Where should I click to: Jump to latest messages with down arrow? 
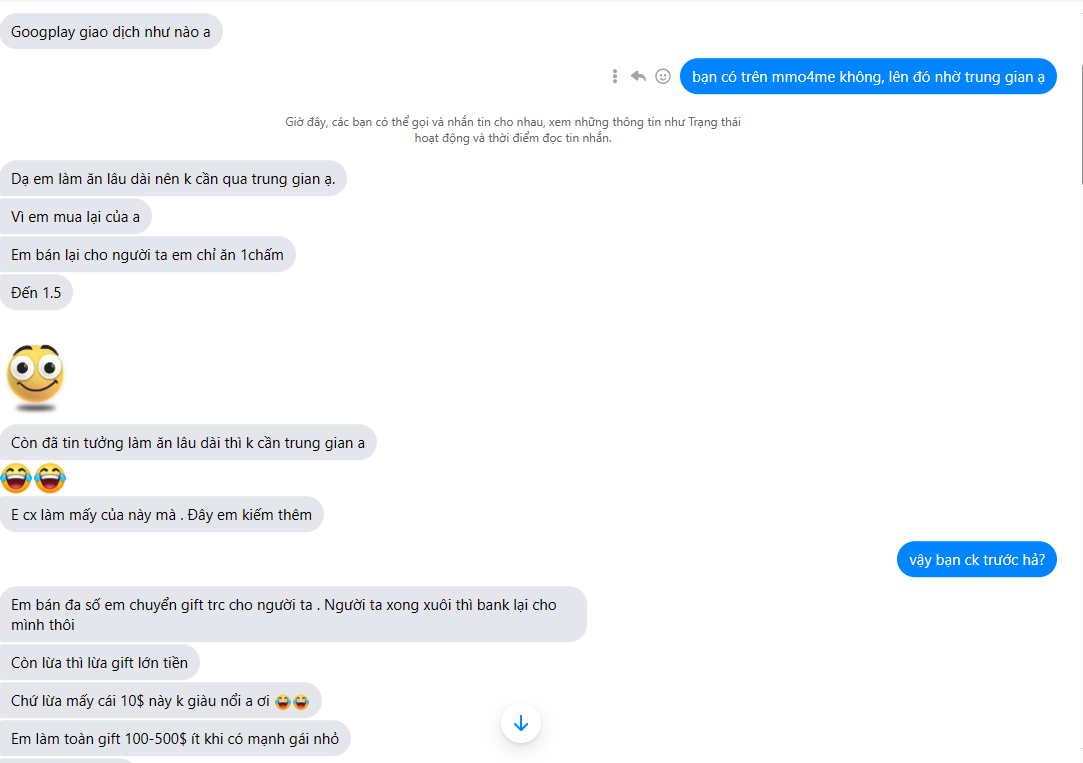[x=520, y=723]
